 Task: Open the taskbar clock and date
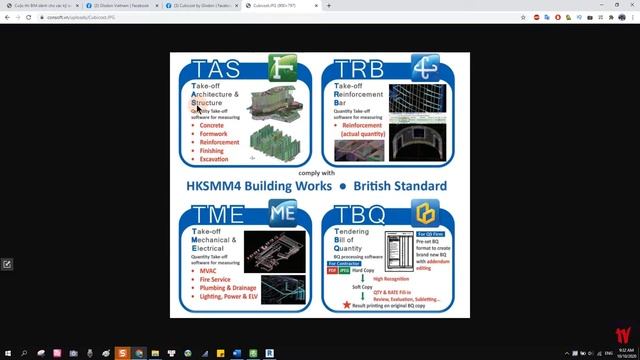(x=626, y=353)
